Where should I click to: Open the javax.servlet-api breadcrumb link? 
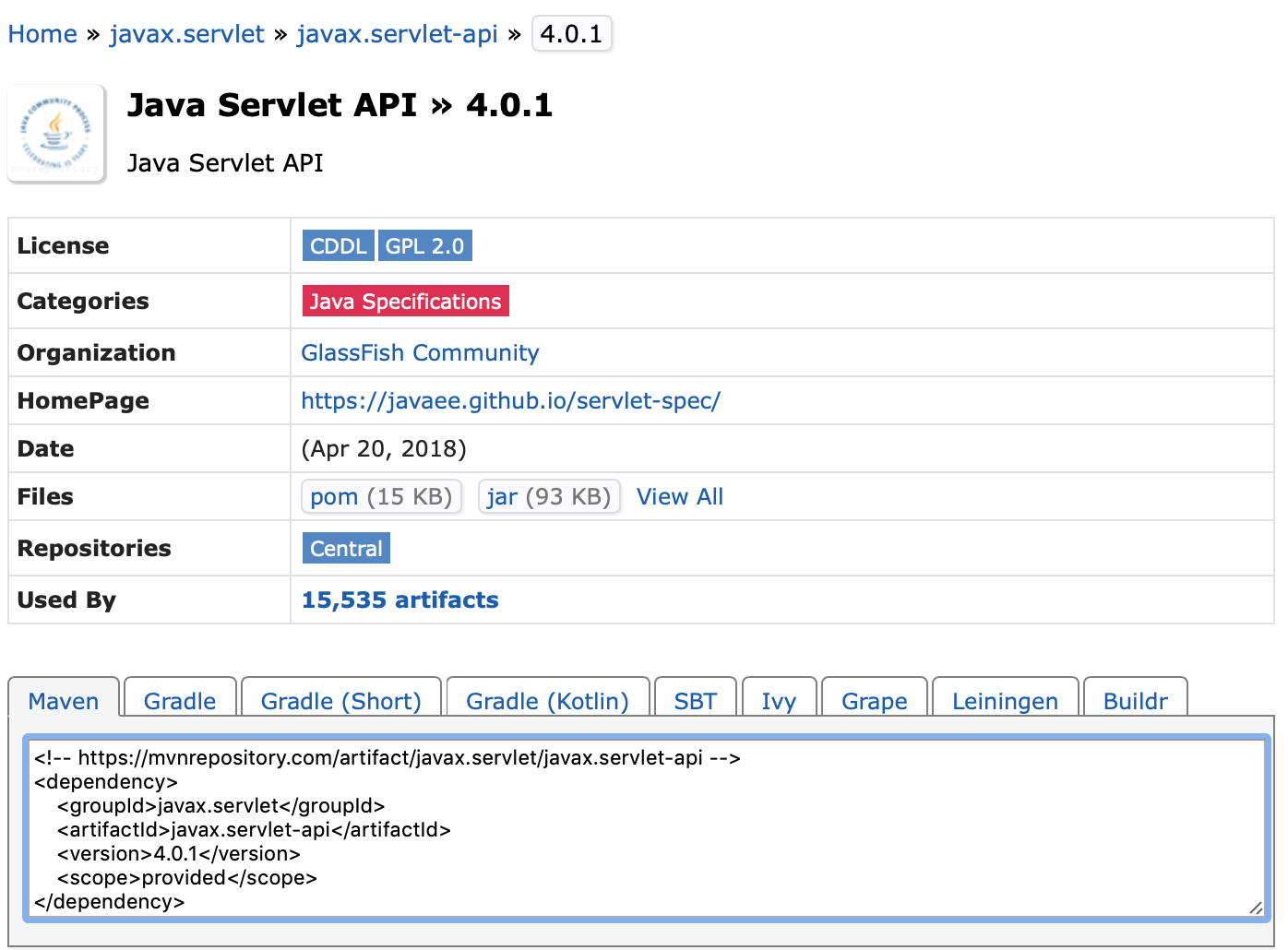click(x=397, y=34)
